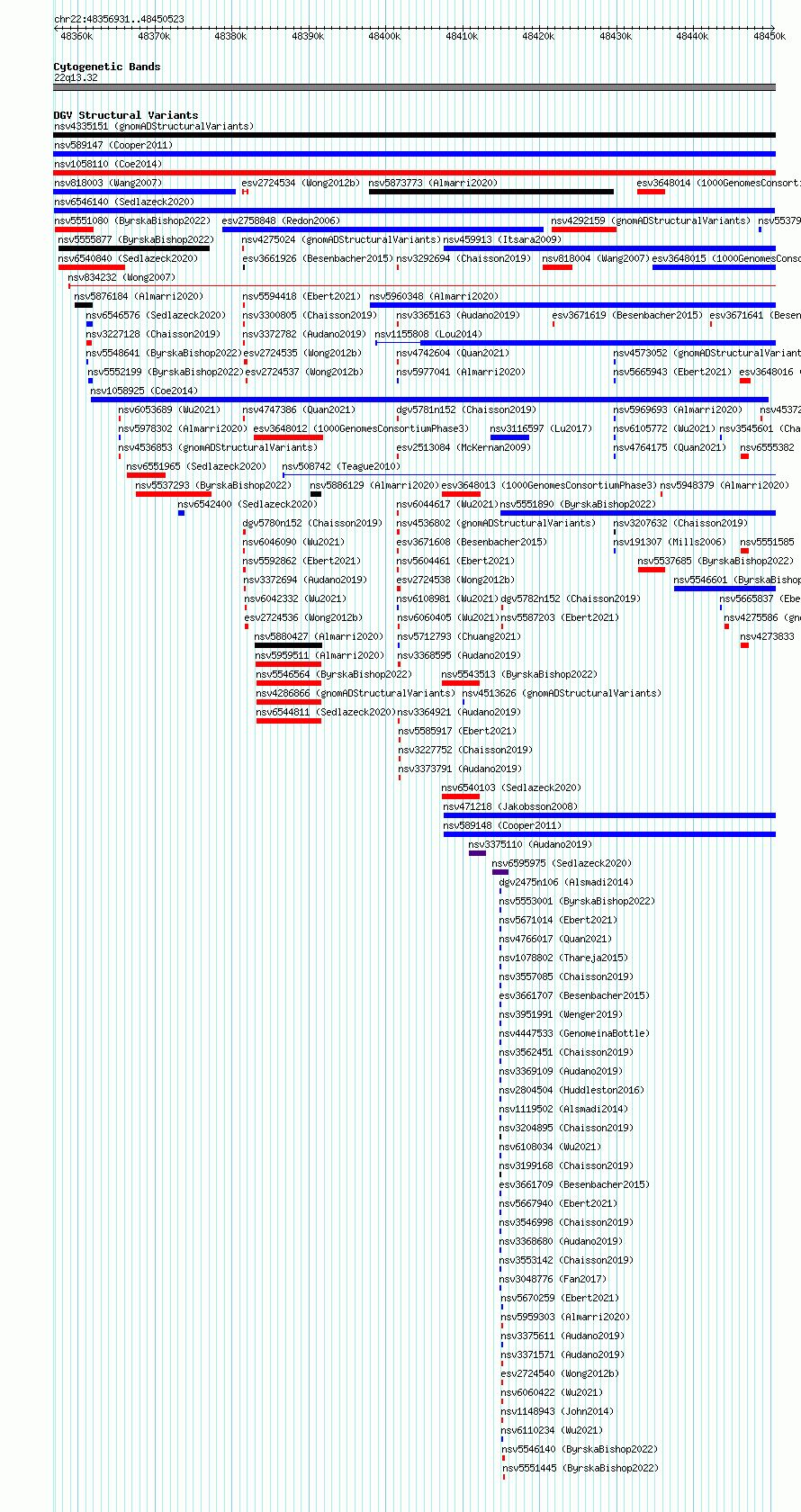The image size is (801, 1512).
Task: Click the black bar under nsv5876184
Action: [x=84, y=305]
